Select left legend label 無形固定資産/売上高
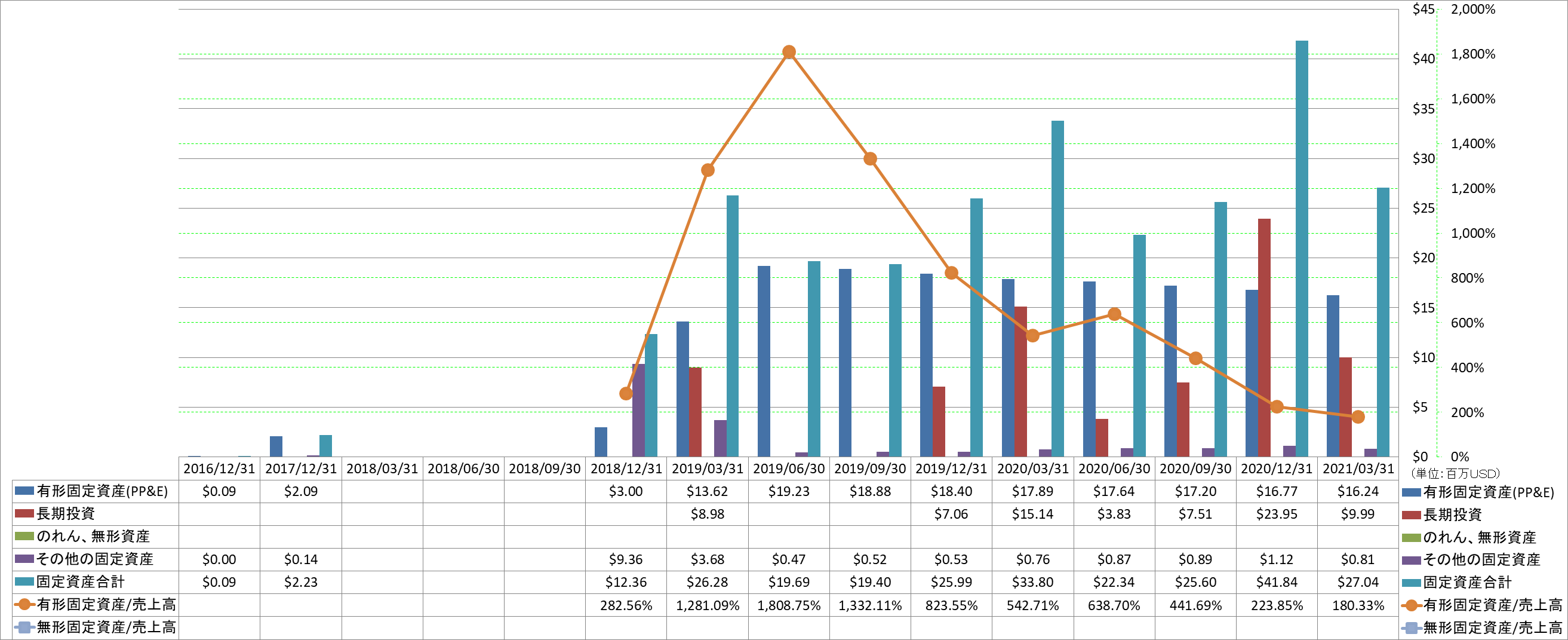 [106, 627]
